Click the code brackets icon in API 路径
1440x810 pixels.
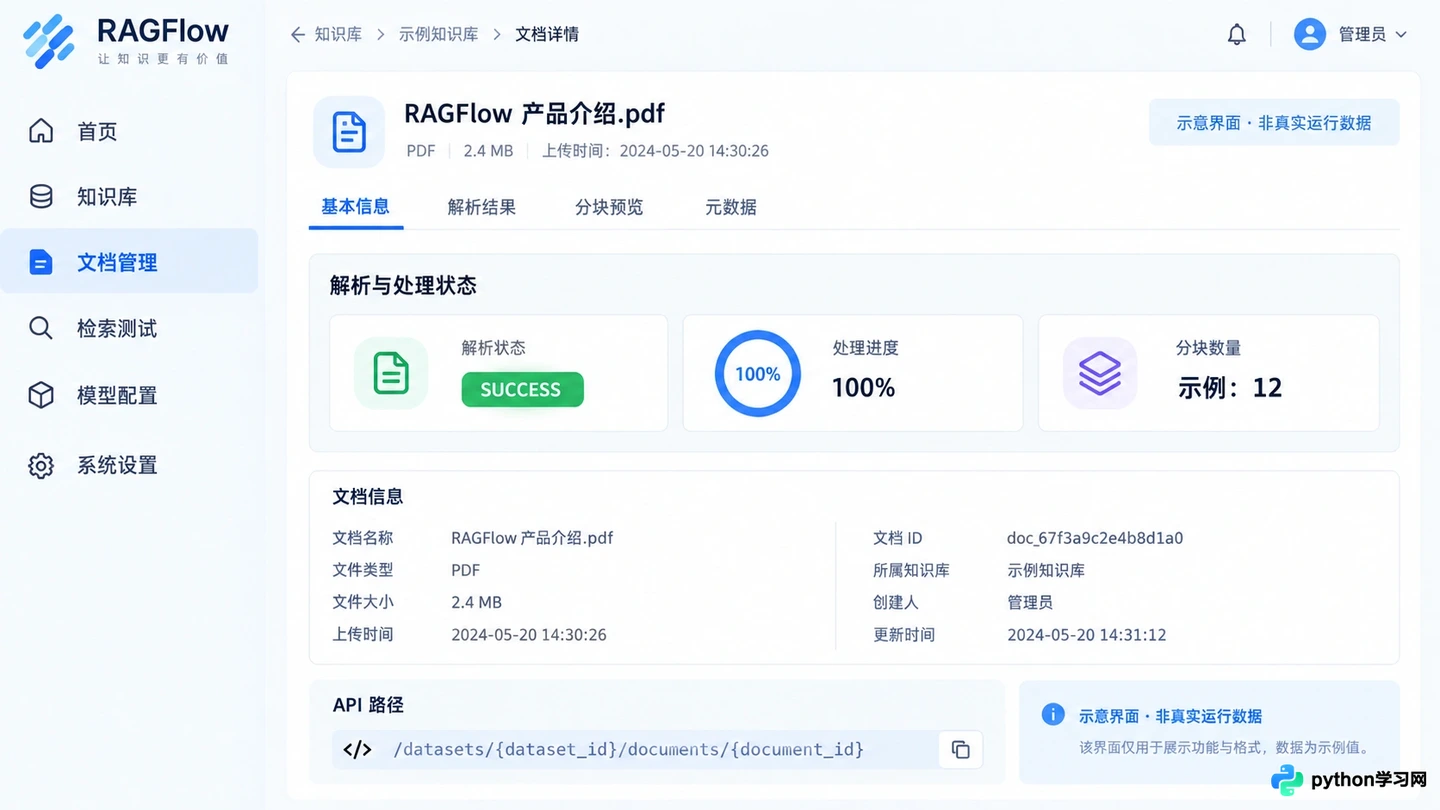pos(357,749)
